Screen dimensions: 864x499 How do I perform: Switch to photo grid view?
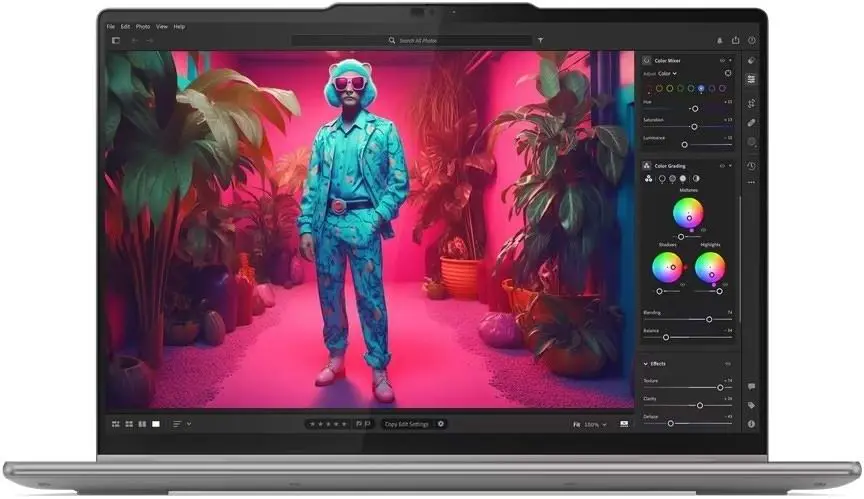[x=116, y=424]
